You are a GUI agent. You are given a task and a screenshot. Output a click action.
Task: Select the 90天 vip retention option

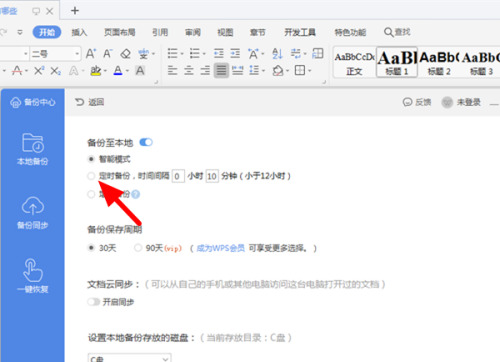(x=138, y=248)
